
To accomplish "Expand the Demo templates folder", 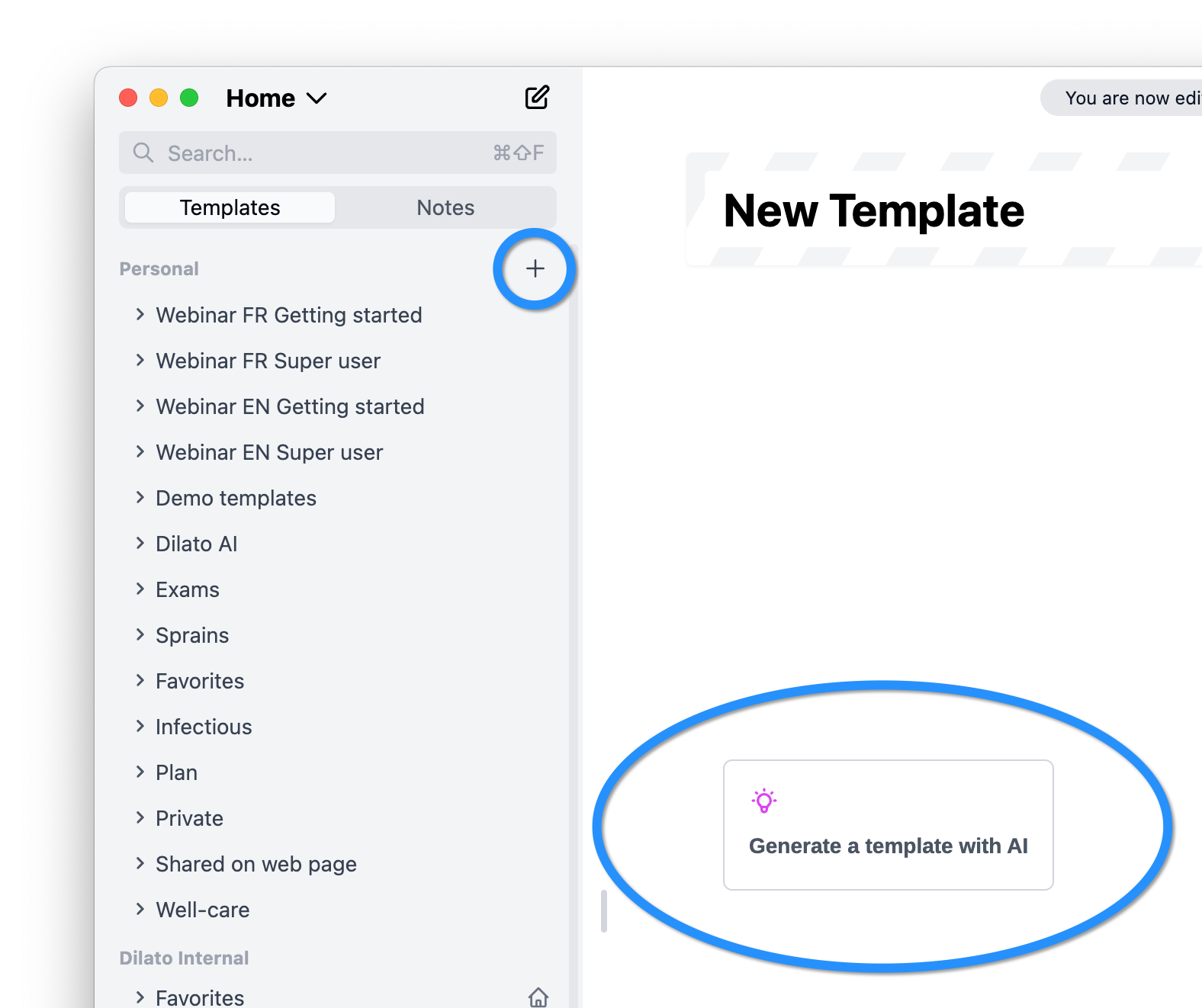I will (140, 497).
